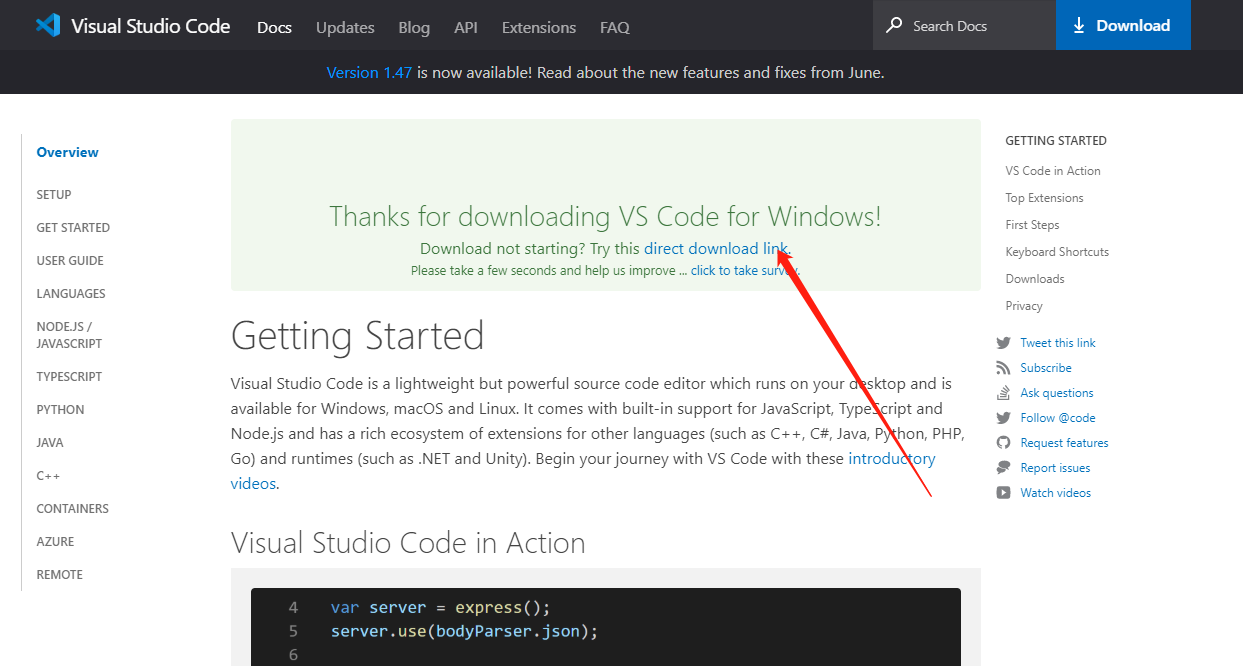Select Overview in the left sidebar
The width and height of the screenshot is (1243, 666).
(x=68, y=152)
